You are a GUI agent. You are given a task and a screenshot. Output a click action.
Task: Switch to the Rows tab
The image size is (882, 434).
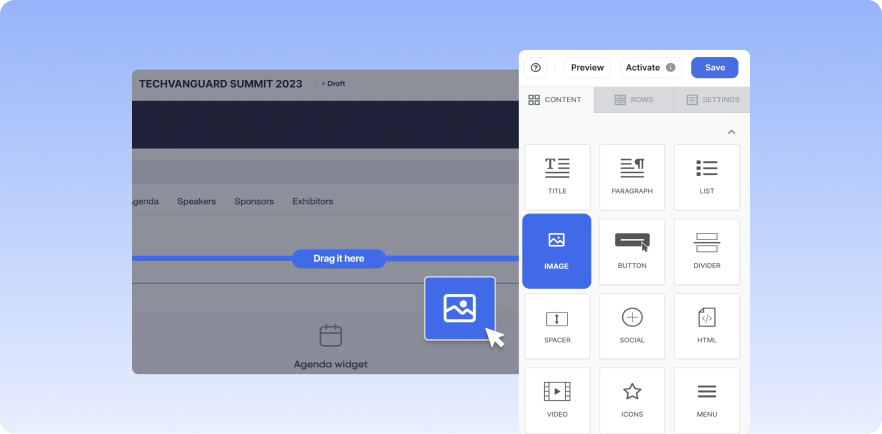[633, 100]
